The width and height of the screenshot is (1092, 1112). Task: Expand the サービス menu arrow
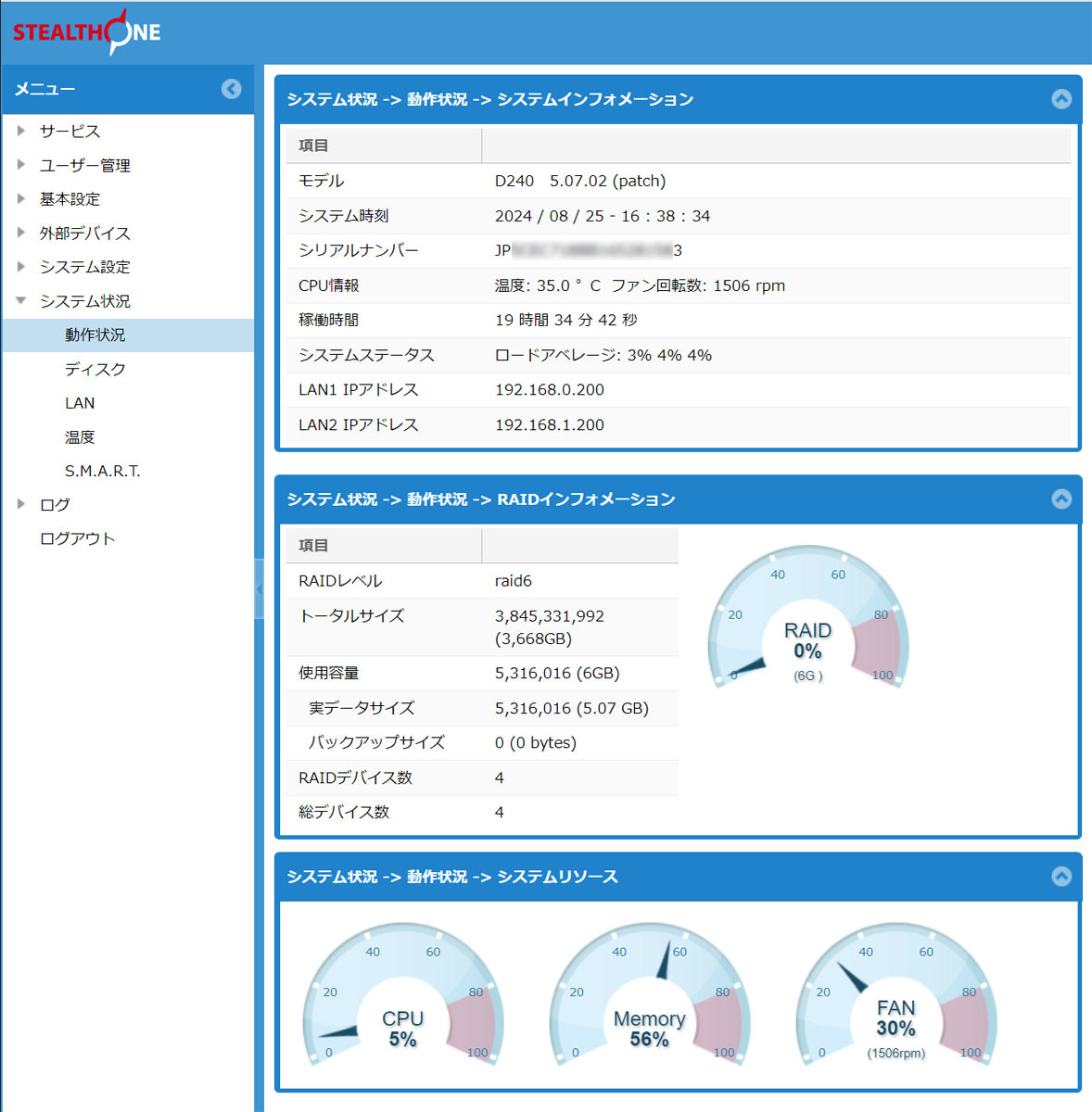coord(21,131)
